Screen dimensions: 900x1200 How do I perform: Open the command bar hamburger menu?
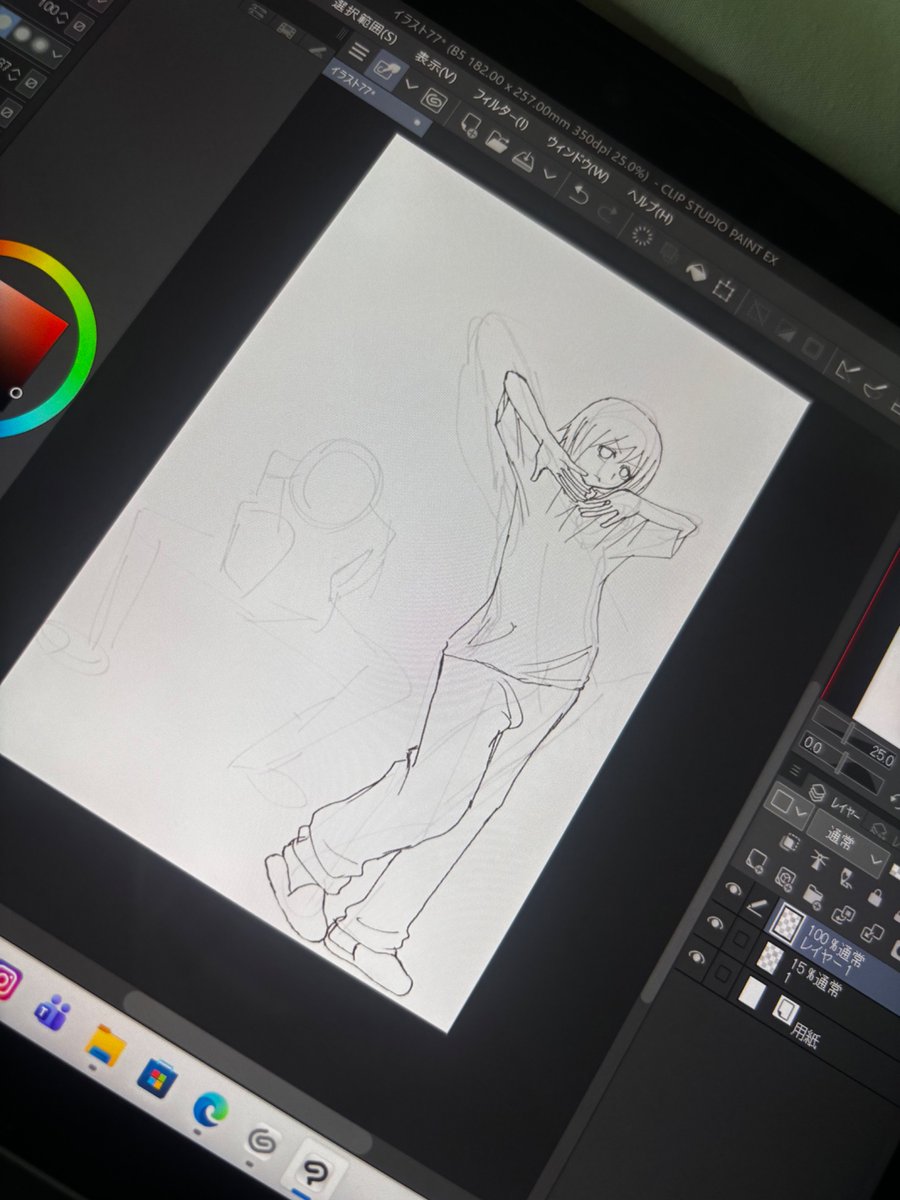(x=359, y=52)
